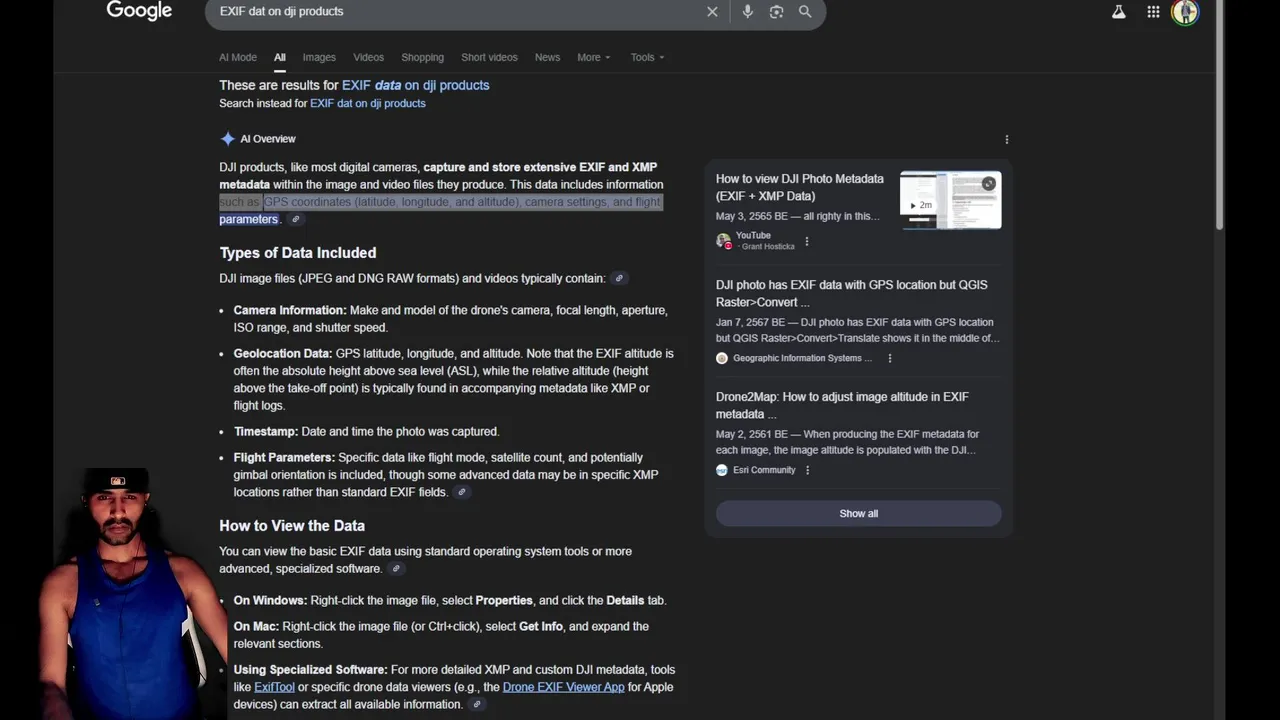
Task: Click corrected query 'EXIF data on dji products'
Action: (415, 85)
